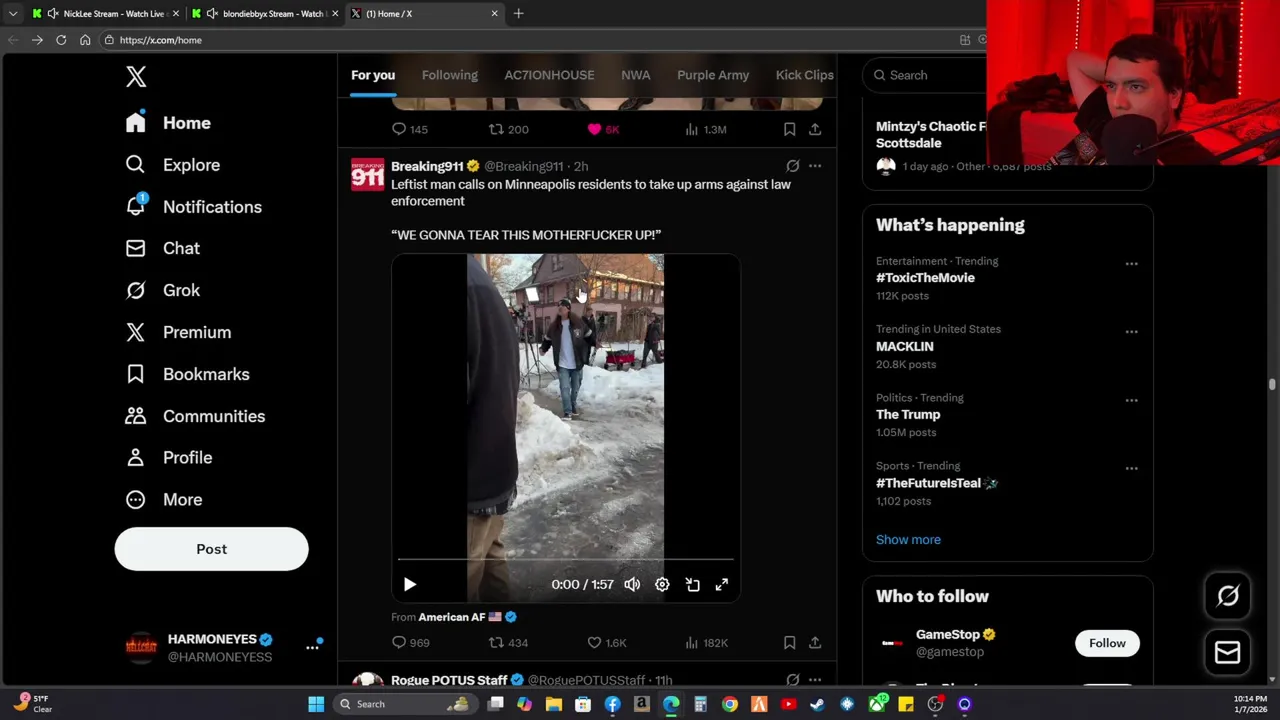The height and width of the screenshot is (720, 1280).
Task: Open video playback settings gear
Action: pyautogui.click(x=662, y=584)
